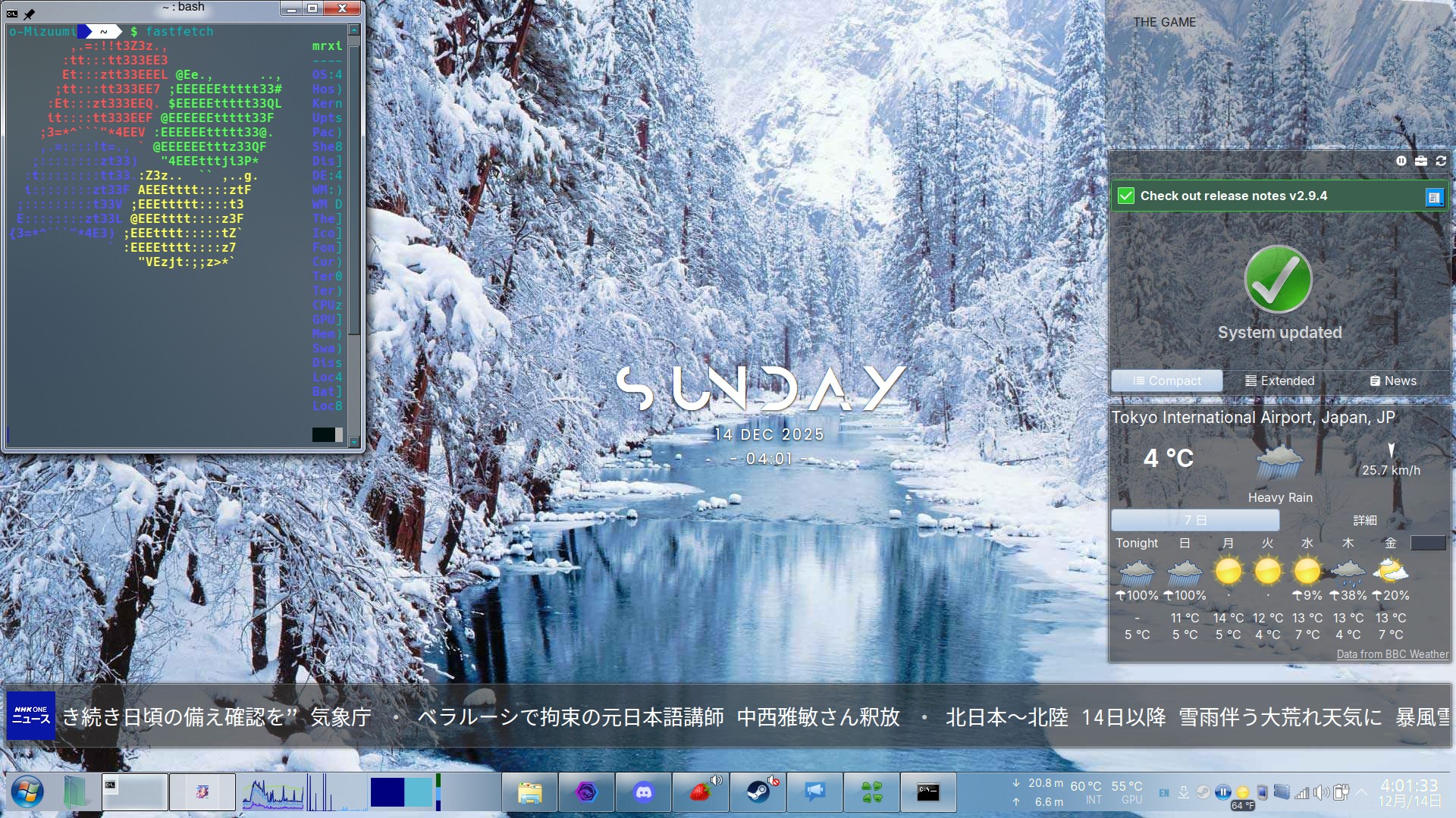This screenshot has height=818, width=1456.
Task: Click the blue pause tray icon
Action: click(1222, 792)
